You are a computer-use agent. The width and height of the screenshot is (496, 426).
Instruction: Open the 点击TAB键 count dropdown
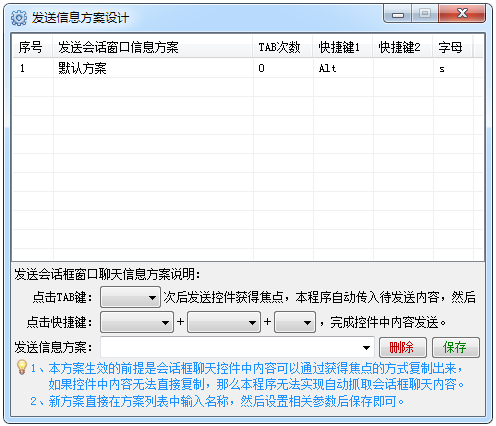(130, 297)
